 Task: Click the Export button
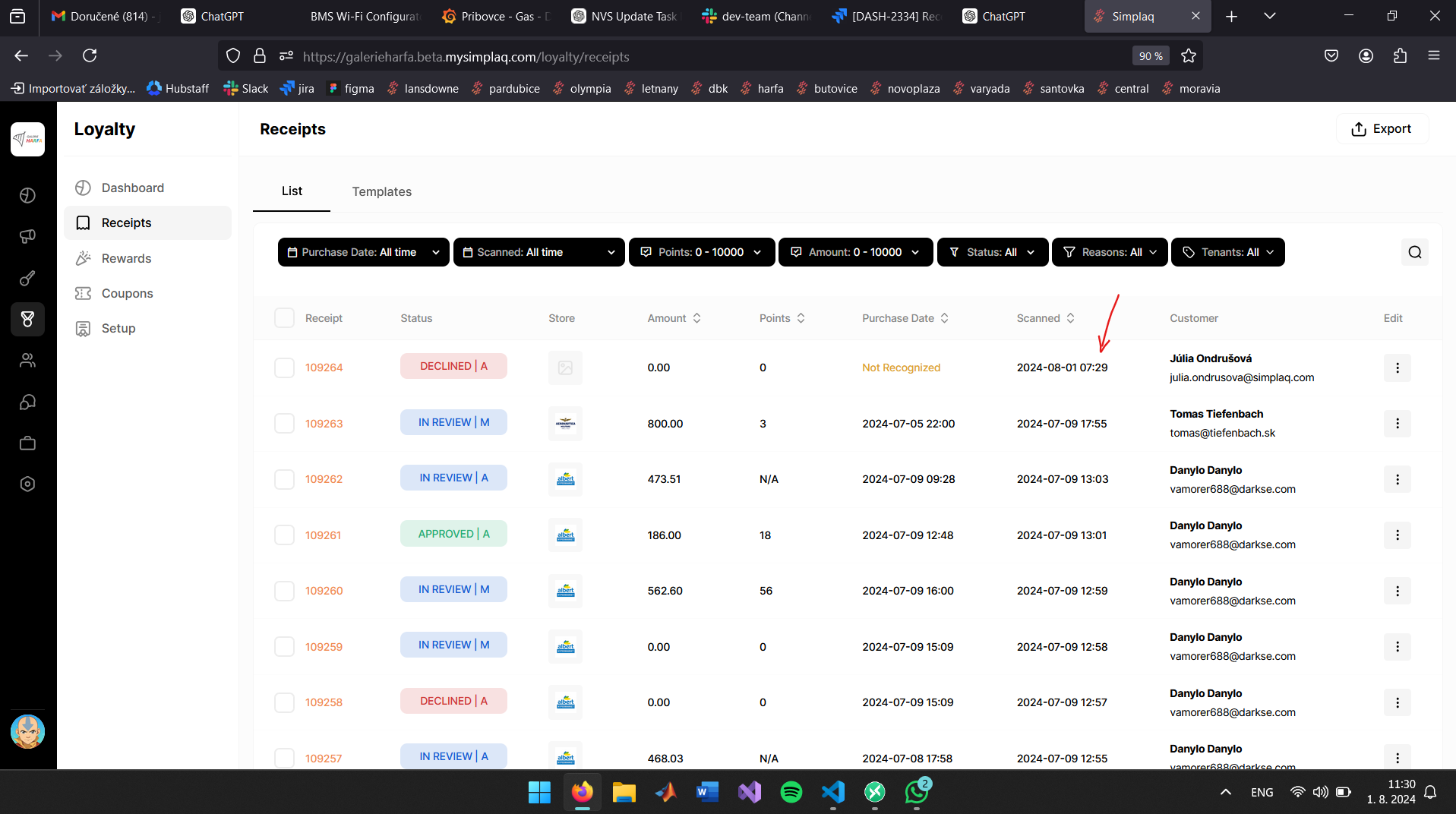coord(1382,129)
